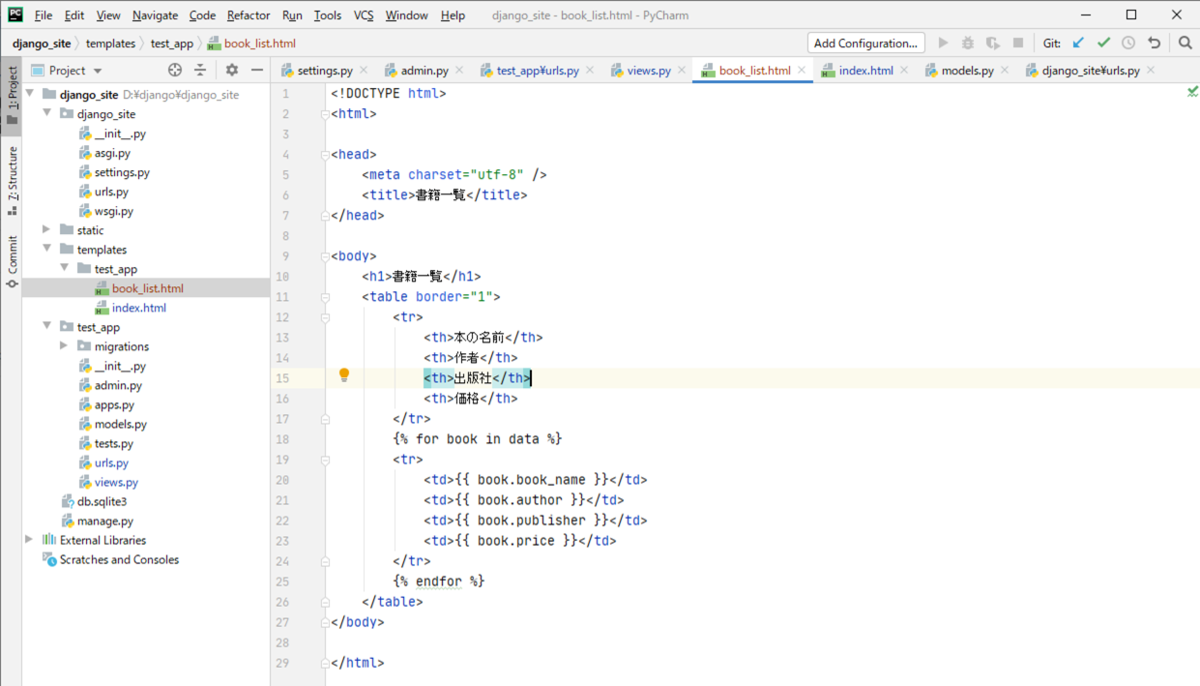Fold the head tag at line 4

click(325, 154)
